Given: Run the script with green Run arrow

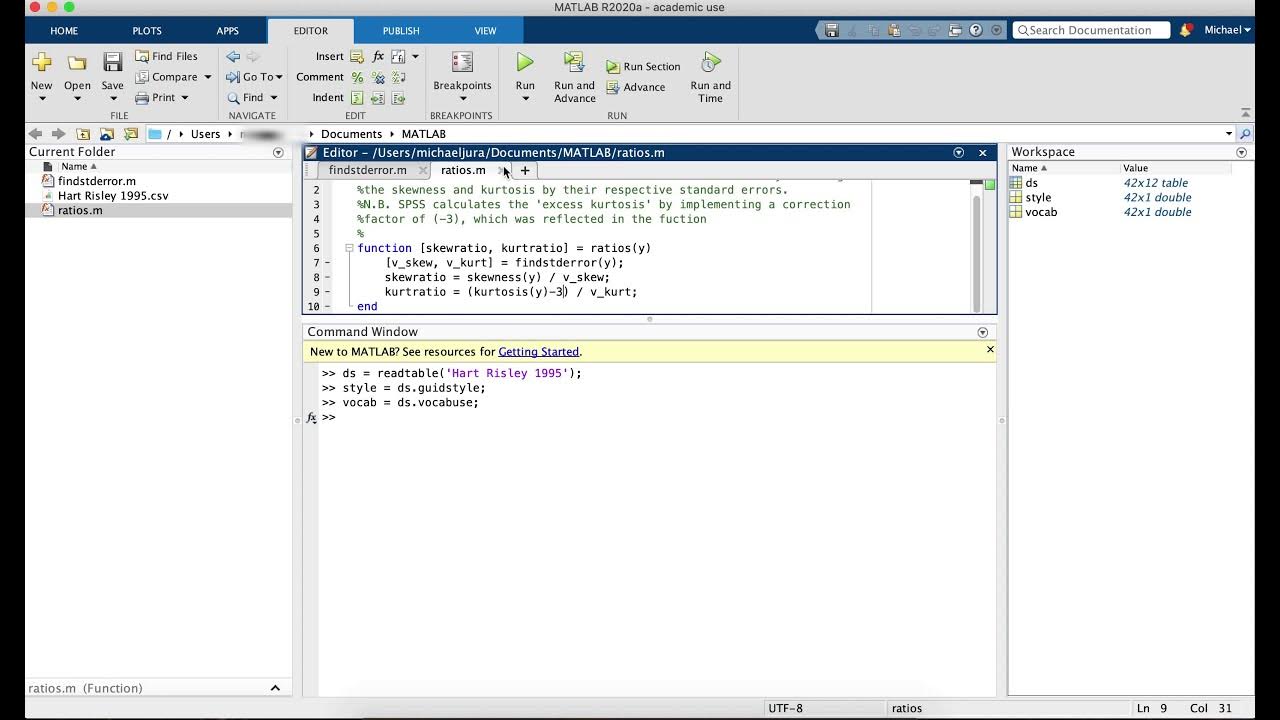Looking at the screenshot, I should (x=525, y=62).
